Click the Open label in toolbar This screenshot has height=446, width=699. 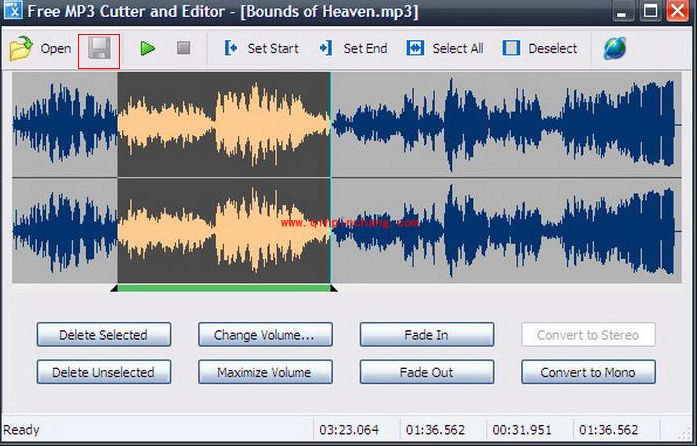click(56, 48)
